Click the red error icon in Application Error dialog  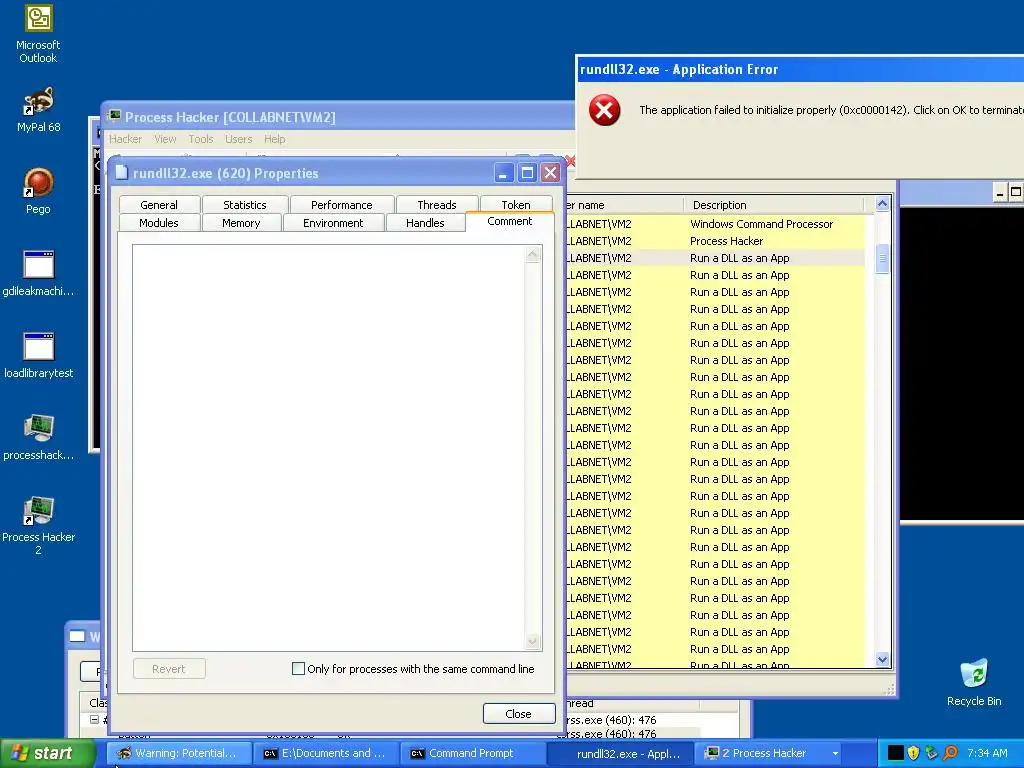(604, 110)
